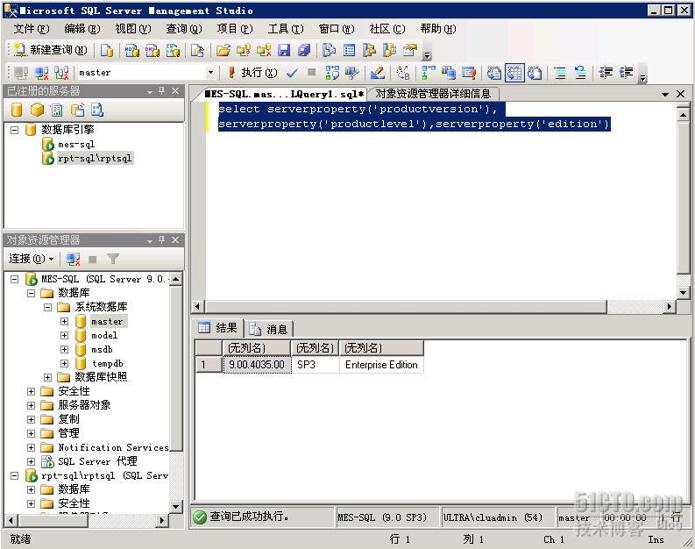
Task: Click the Cancel Executing Query stop icon
Action: pyautogui.click(x=312, y=72)
